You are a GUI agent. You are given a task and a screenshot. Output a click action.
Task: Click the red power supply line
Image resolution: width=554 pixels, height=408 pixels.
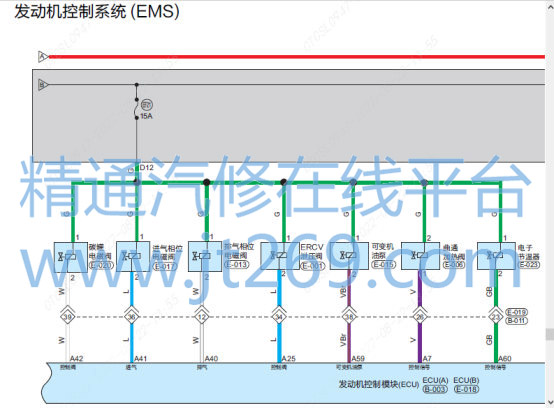(297, 57)
